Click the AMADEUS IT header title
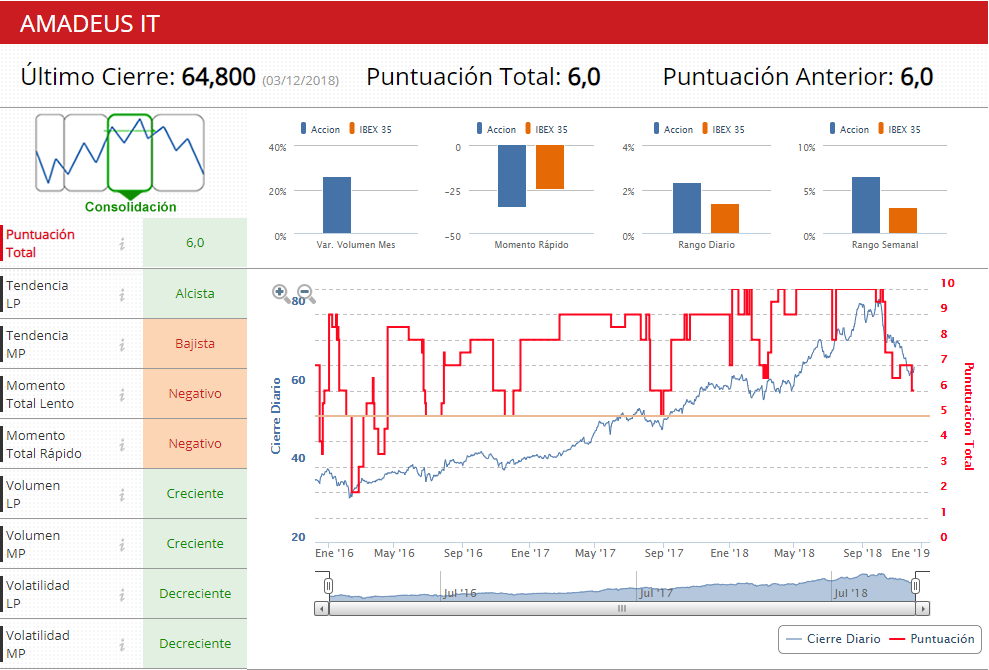Viewport: 989px width, 670px height. tap(90, 24)
